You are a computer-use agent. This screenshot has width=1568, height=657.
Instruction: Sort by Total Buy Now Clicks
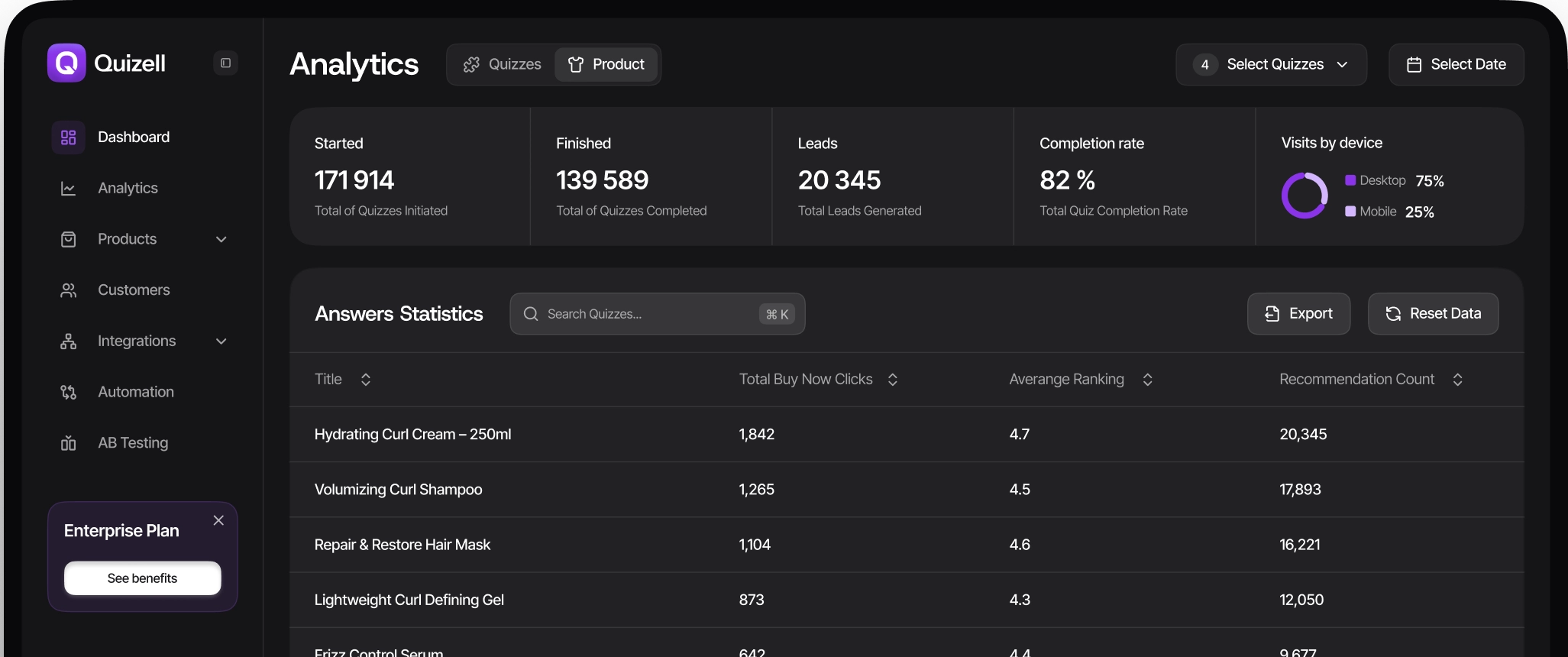coord(892,380)
